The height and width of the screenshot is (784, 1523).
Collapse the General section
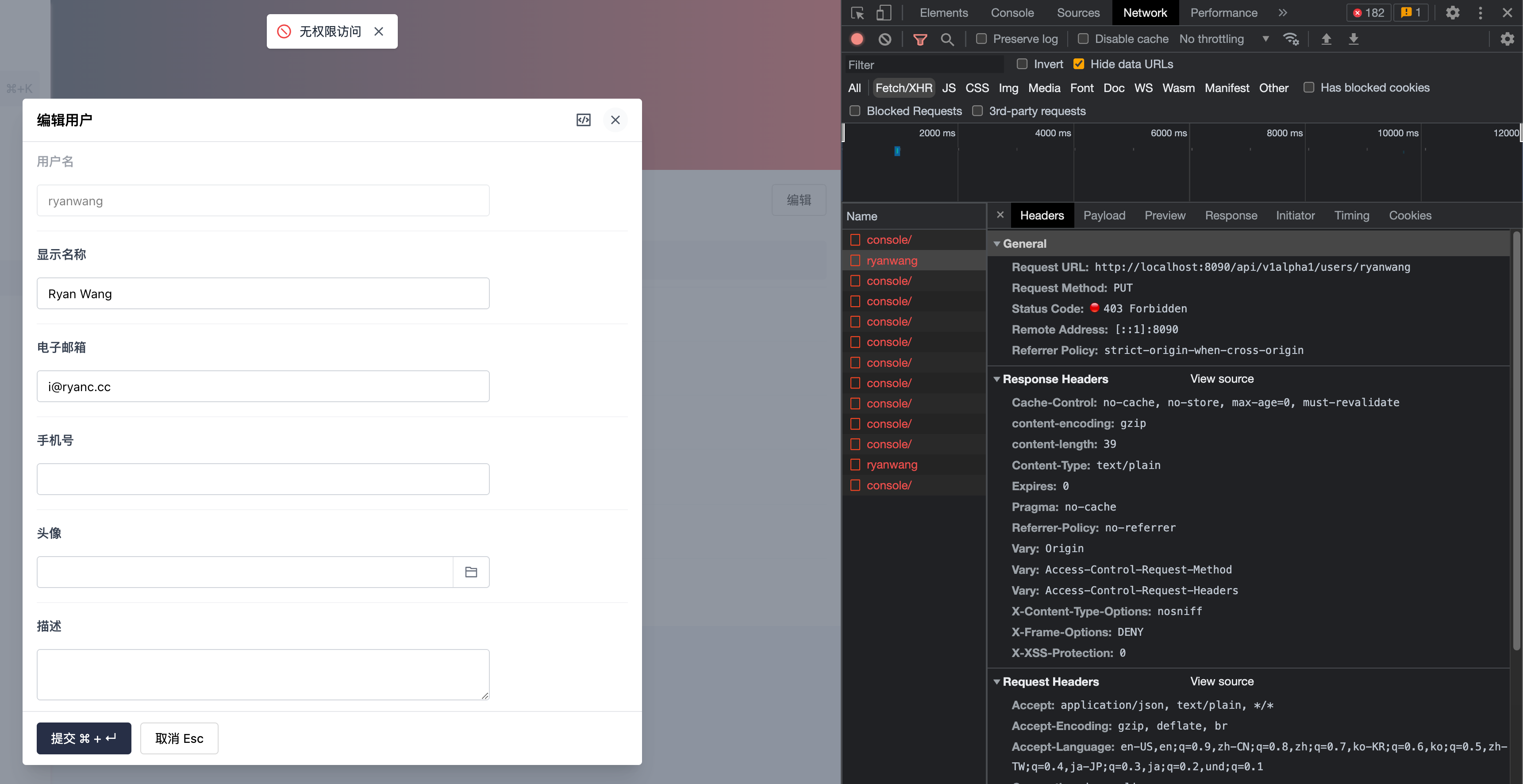(997, 244)
